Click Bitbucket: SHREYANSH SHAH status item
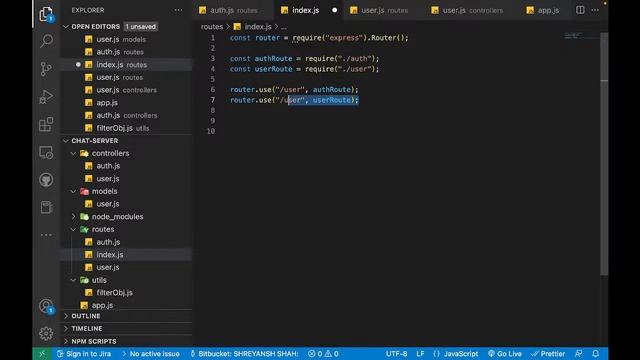 click(244, 353)
